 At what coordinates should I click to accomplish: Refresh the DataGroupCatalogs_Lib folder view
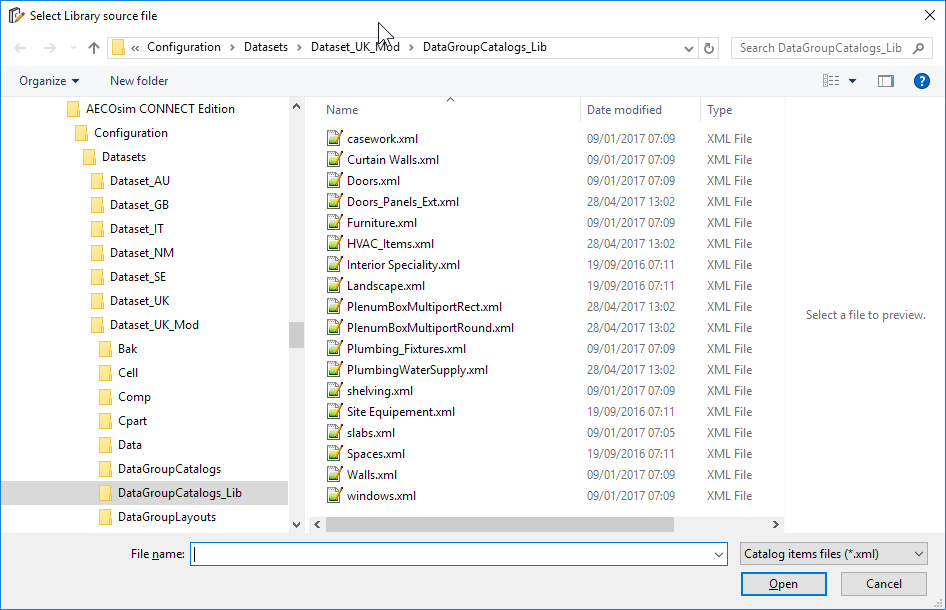[709, 48]
